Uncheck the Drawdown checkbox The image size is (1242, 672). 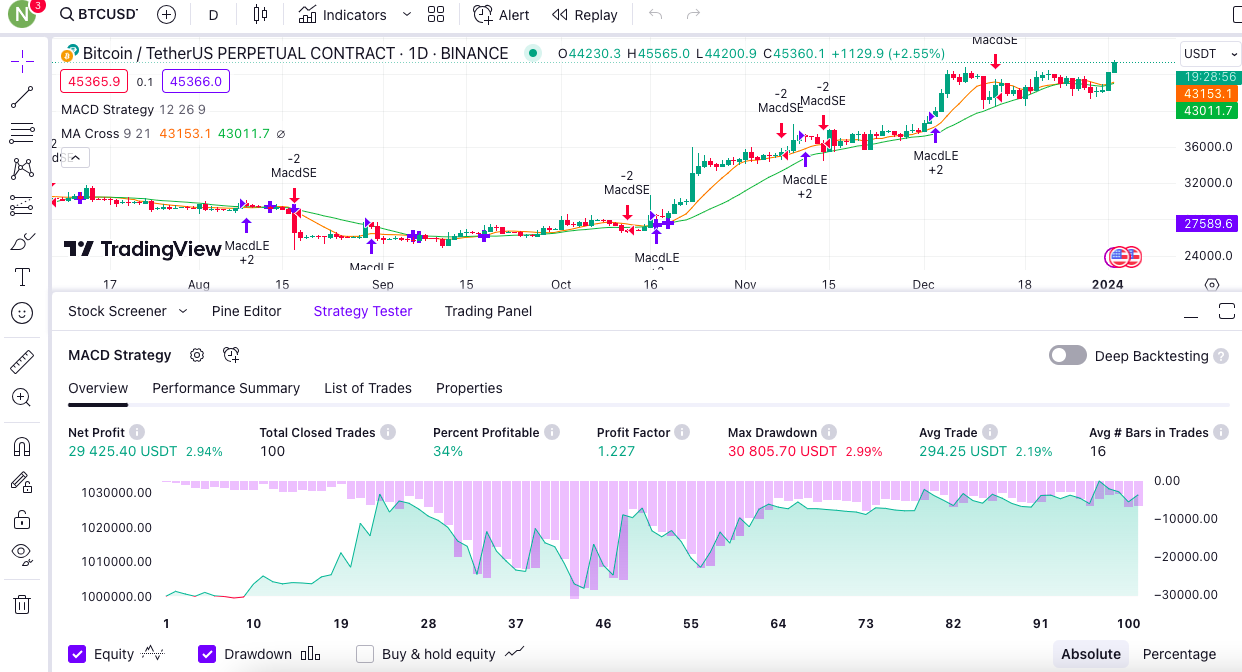207,654
